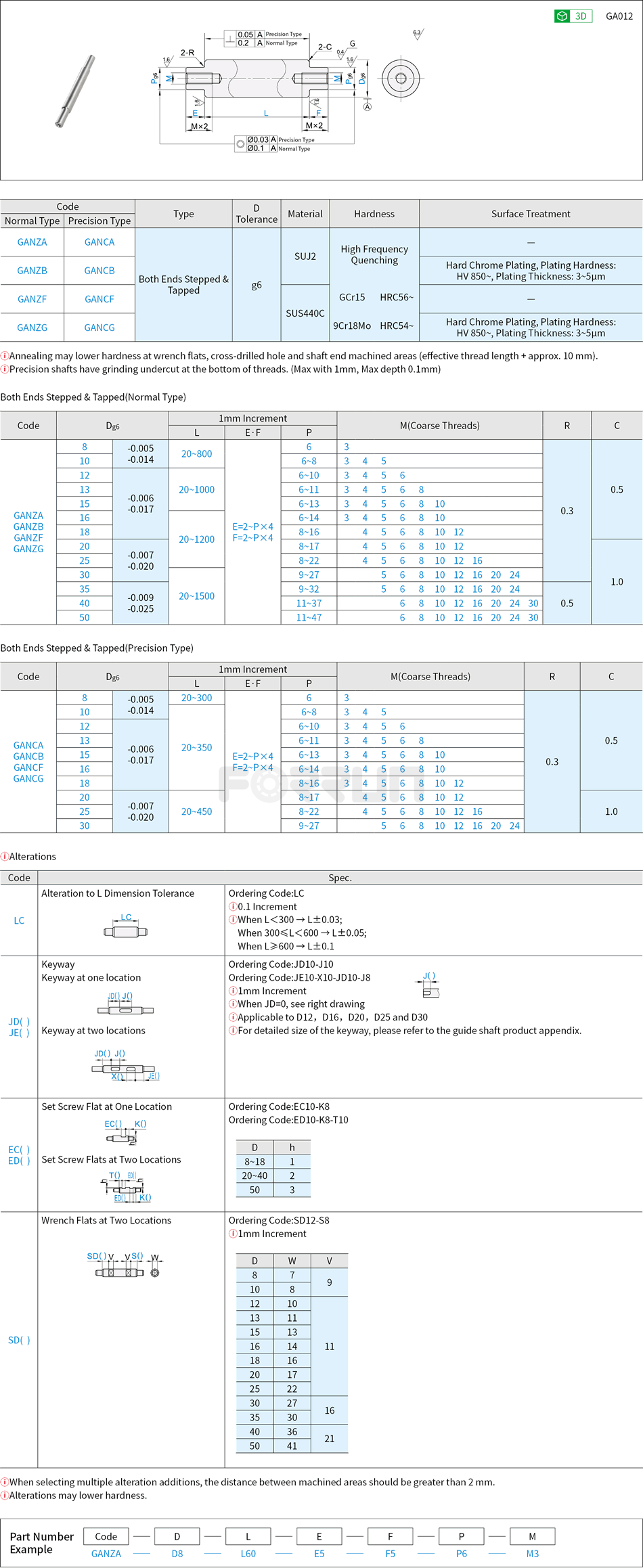The width and height of the screenshot is (643, 1568).
Task: Click Ordering Code:SD12-S8 text
Action: click(x=279, y=1220)
